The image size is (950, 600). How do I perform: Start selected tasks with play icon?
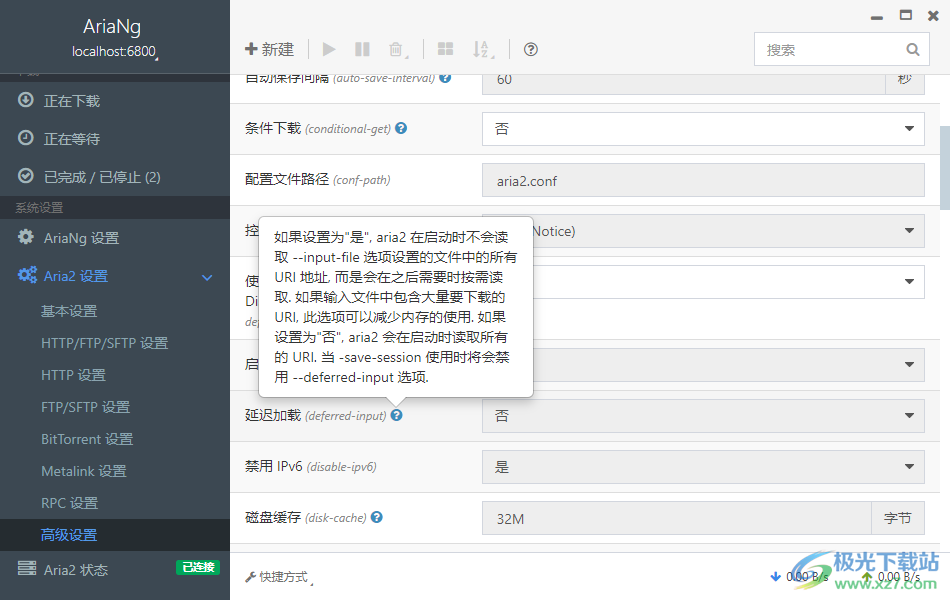(x=329, y=49)
